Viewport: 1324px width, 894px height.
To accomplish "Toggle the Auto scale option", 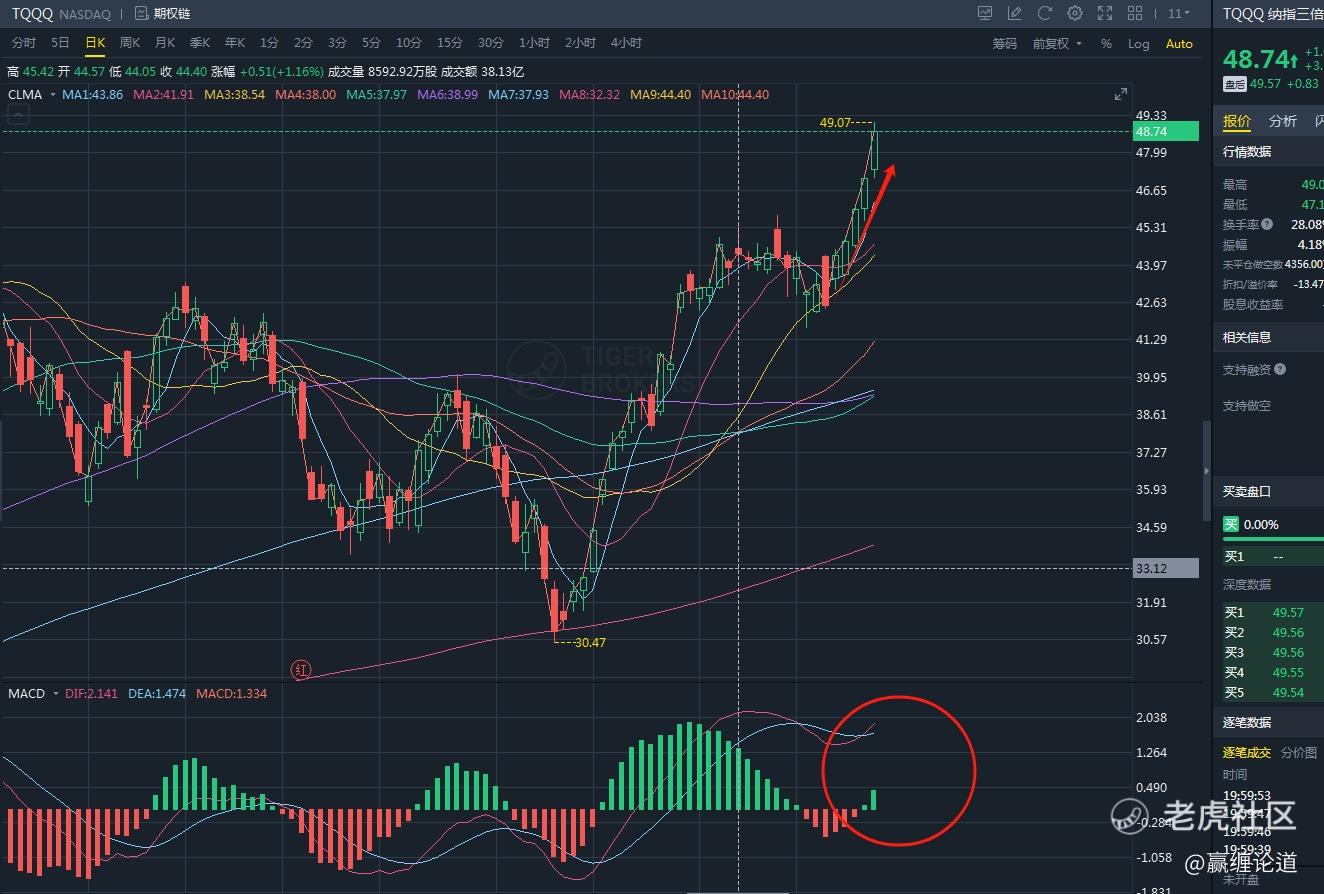I will (1180, 44).
